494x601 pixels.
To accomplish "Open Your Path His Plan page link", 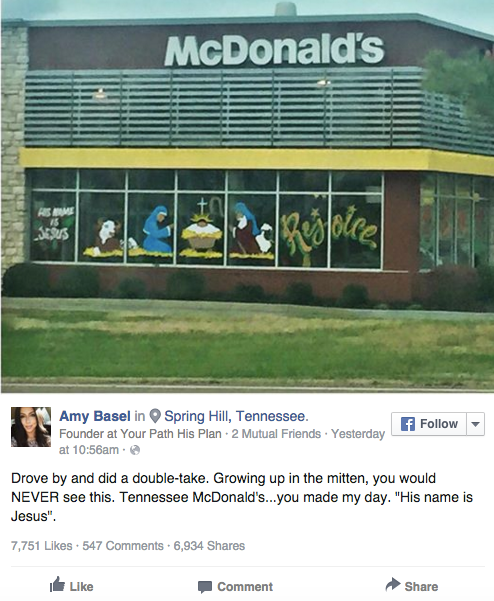I will pos(171,434).
